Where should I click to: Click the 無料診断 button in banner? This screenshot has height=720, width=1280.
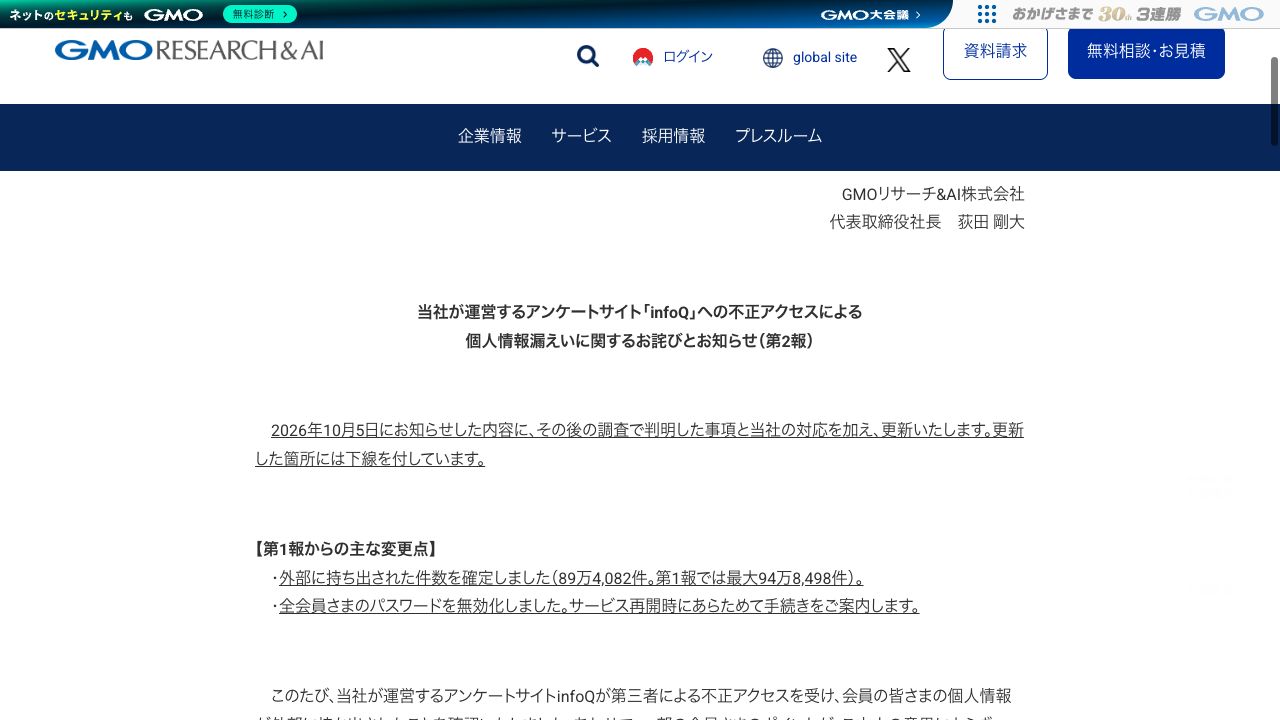(x=260, y=14)
